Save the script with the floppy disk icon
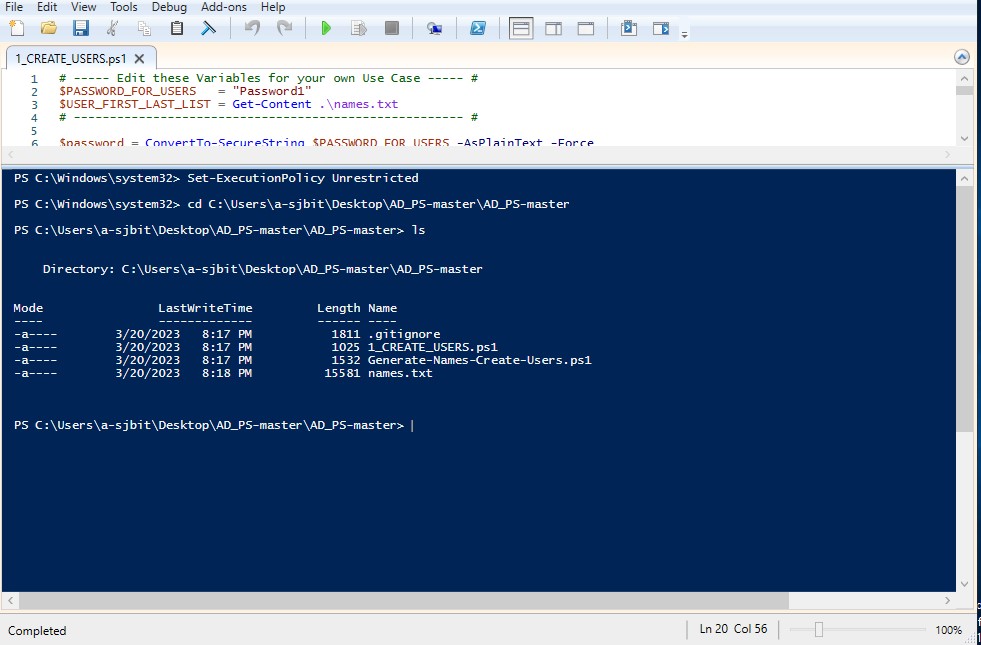This screenshot has width=981, height=645. 81,28
